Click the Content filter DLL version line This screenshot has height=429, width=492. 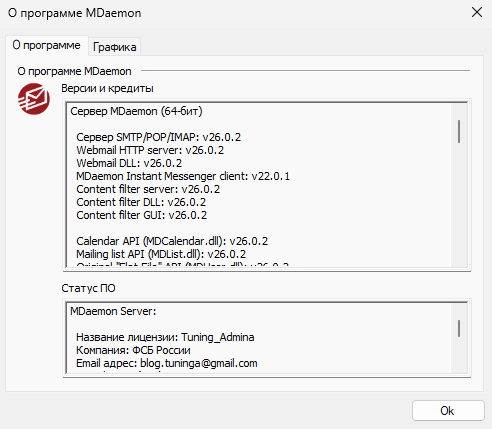tap(141, 202)
